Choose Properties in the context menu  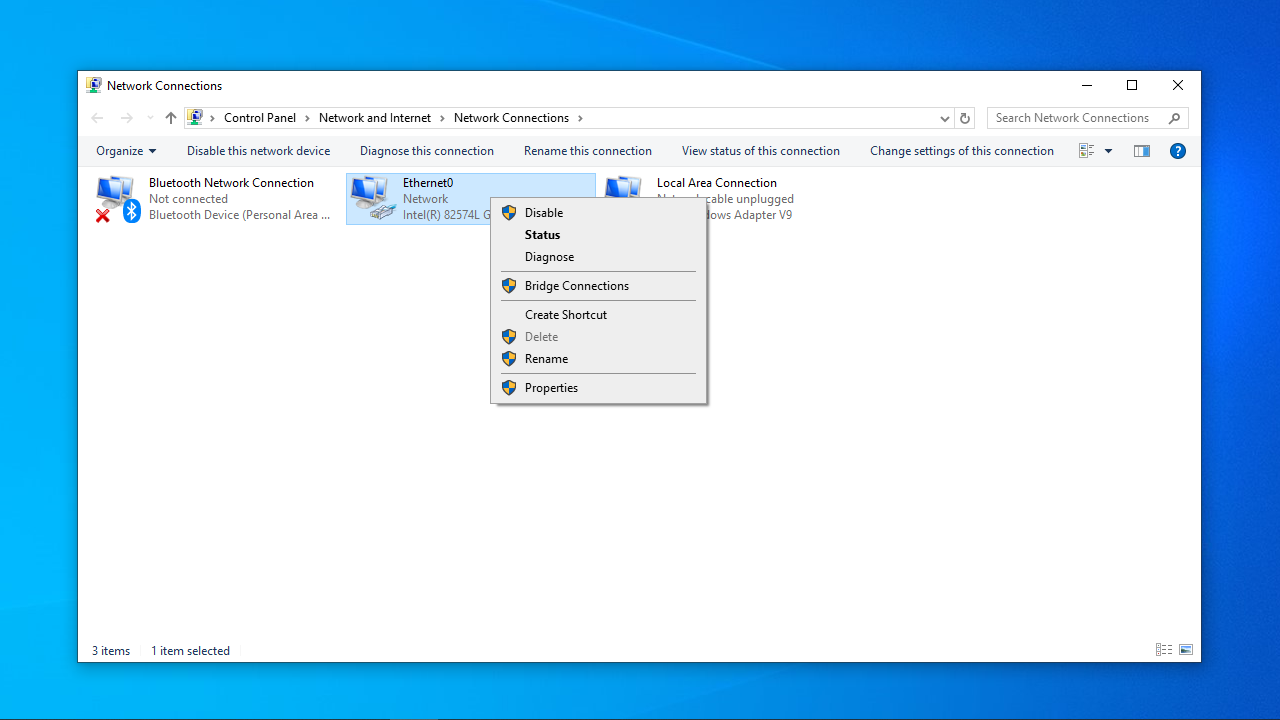point(551,388)
